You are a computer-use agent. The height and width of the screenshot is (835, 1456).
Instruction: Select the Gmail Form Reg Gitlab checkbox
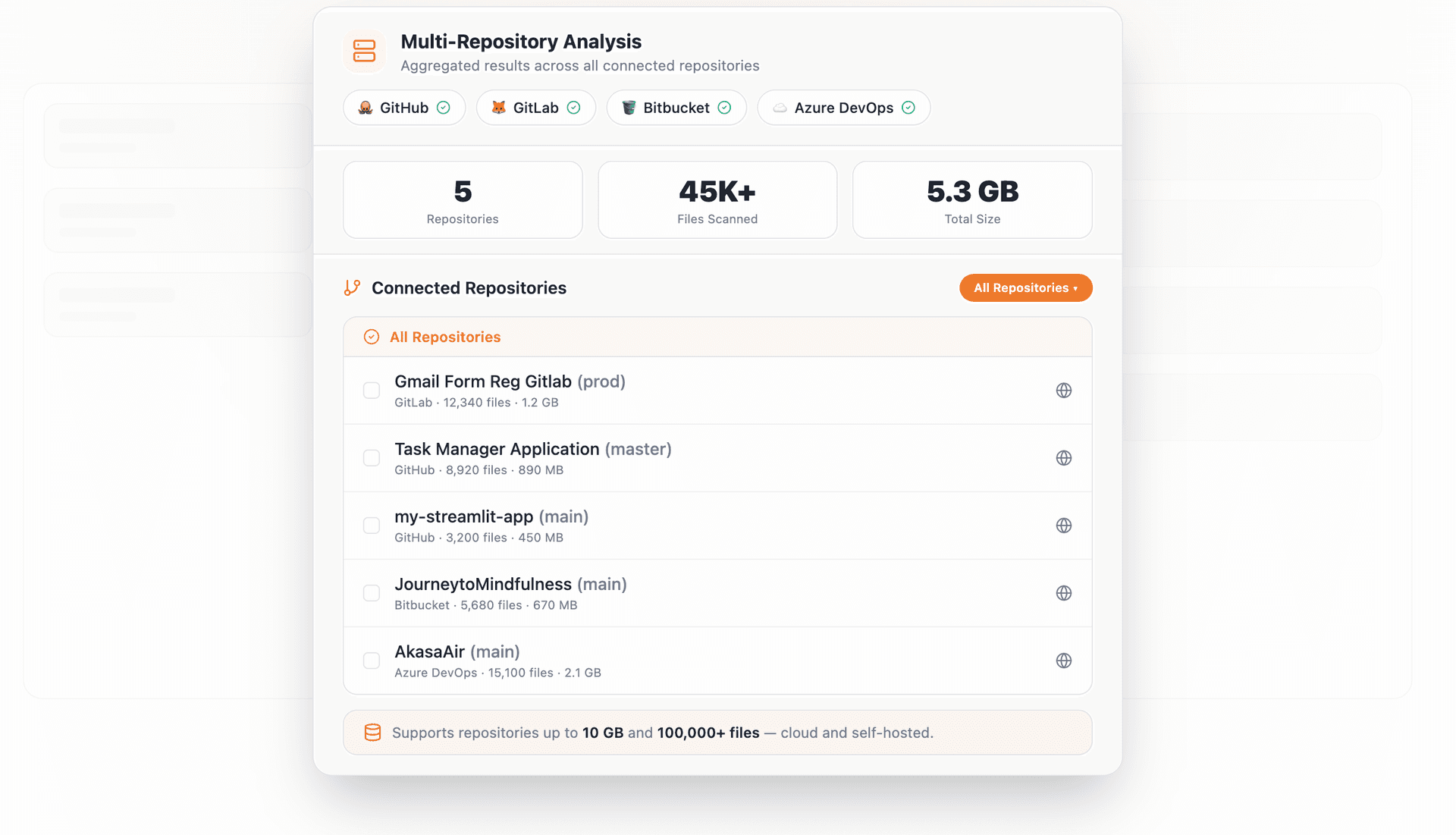[371, 390]
